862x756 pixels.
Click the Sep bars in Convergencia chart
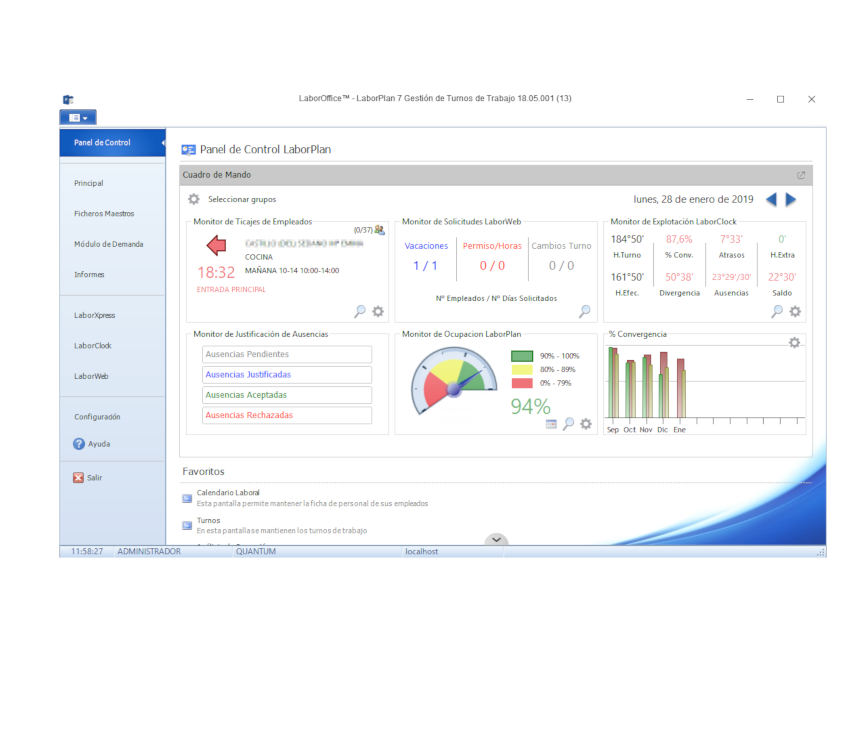click(x=613, y=382)
